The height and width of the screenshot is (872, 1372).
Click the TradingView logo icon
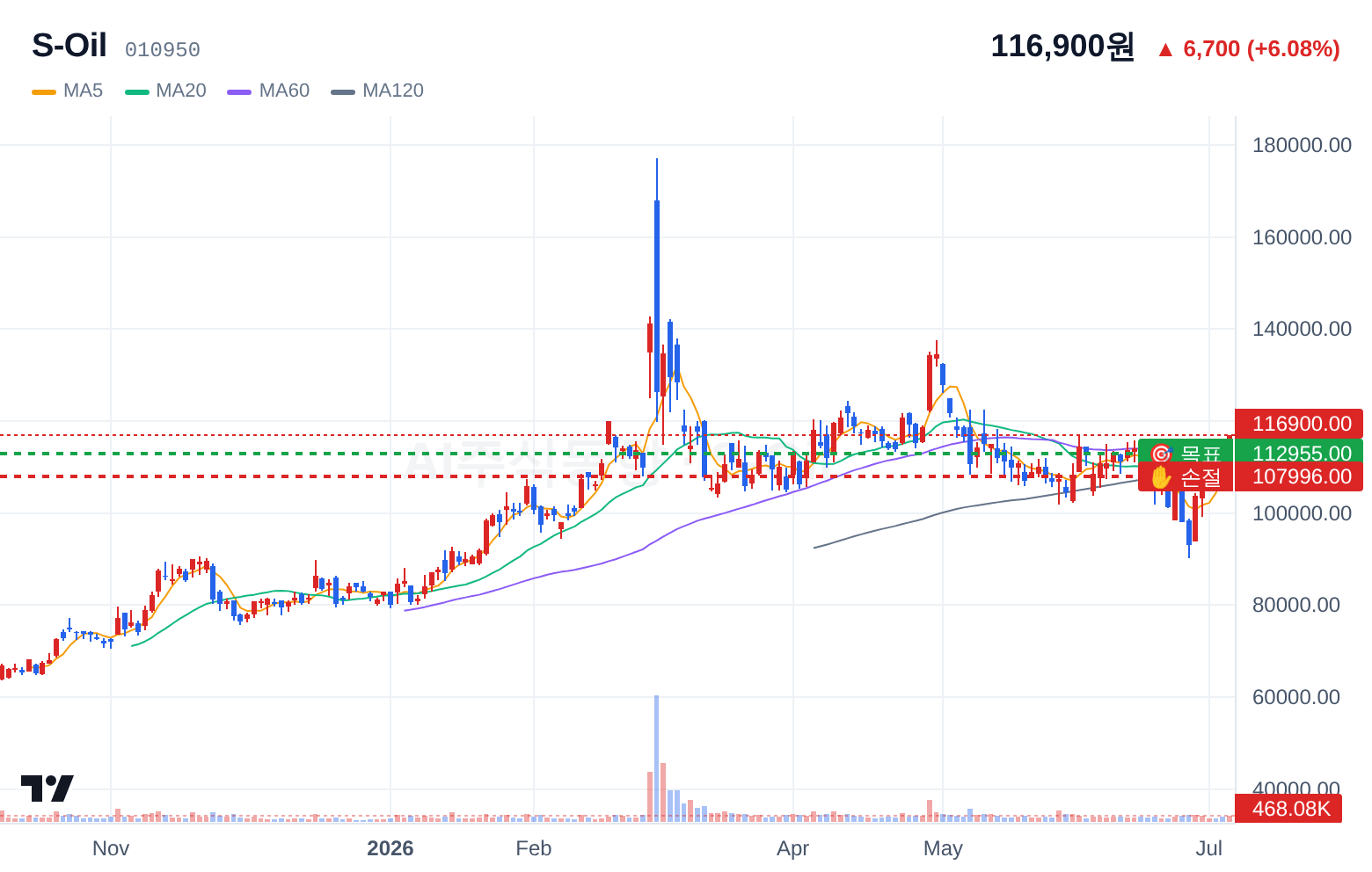coord(47,788)
